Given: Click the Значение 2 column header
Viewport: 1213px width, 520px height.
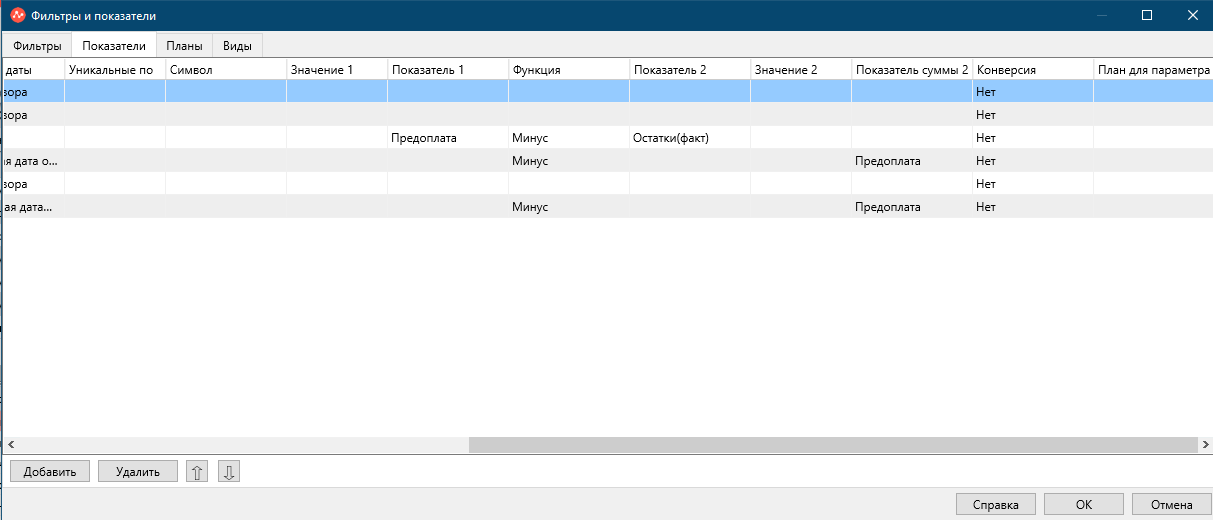Looking at the screenshot, I should pos(801,70).
